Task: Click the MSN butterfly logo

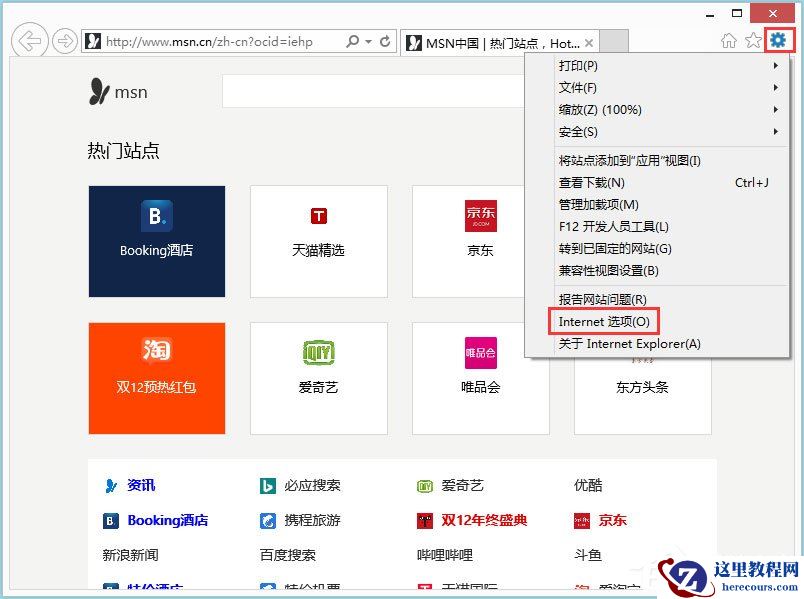Action: click(97, 91)
